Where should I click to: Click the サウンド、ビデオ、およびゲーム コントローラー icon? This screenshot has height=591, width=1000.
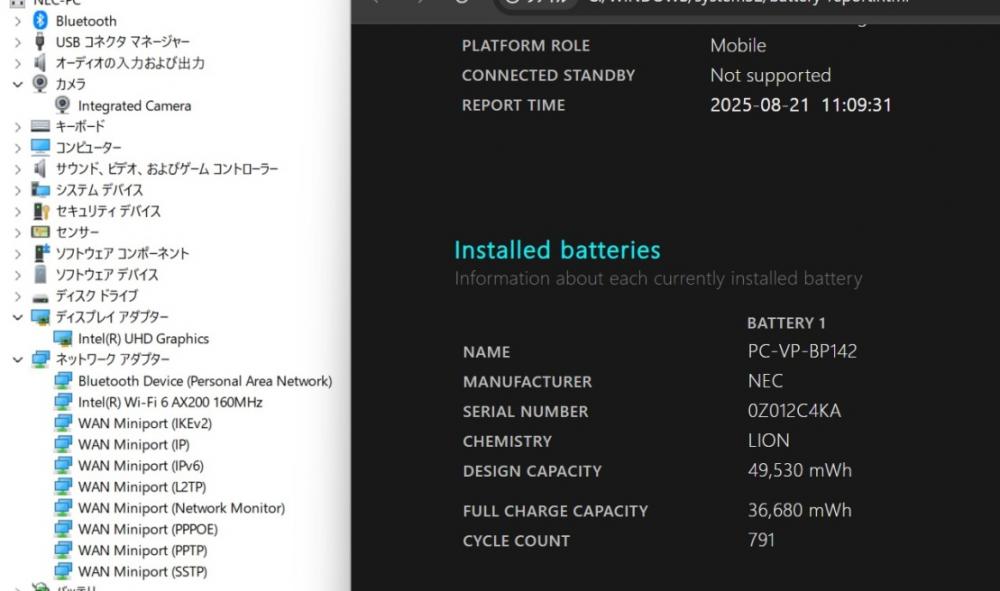[x=40, y=168]
